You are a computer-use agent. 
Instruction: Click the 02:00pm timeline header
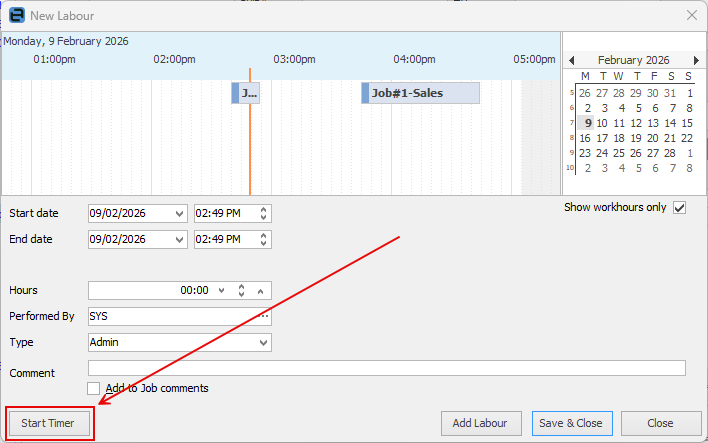click(174, 60)
